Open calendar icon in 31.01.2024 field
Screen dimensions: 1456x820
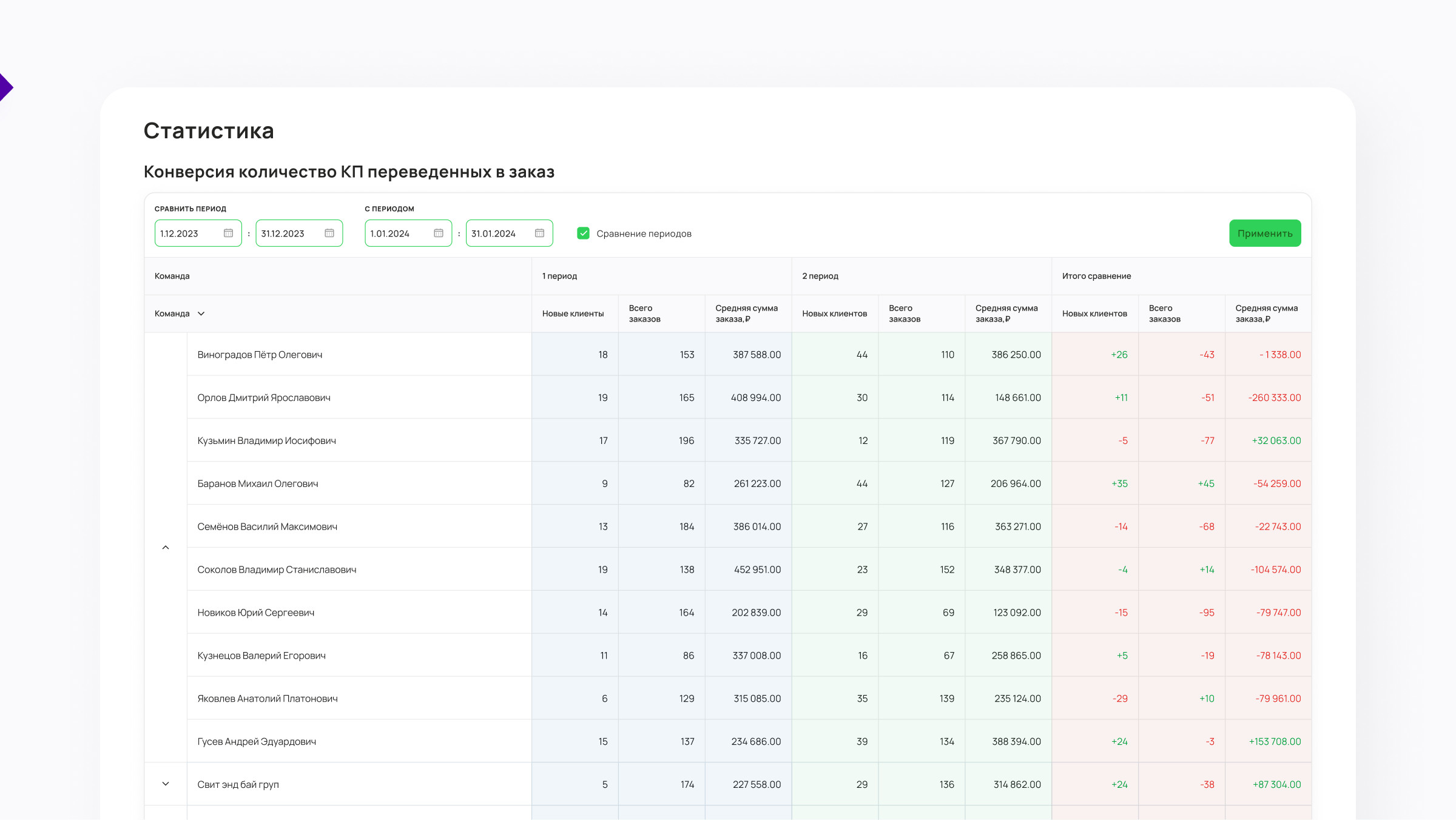[x=539, y=234]
